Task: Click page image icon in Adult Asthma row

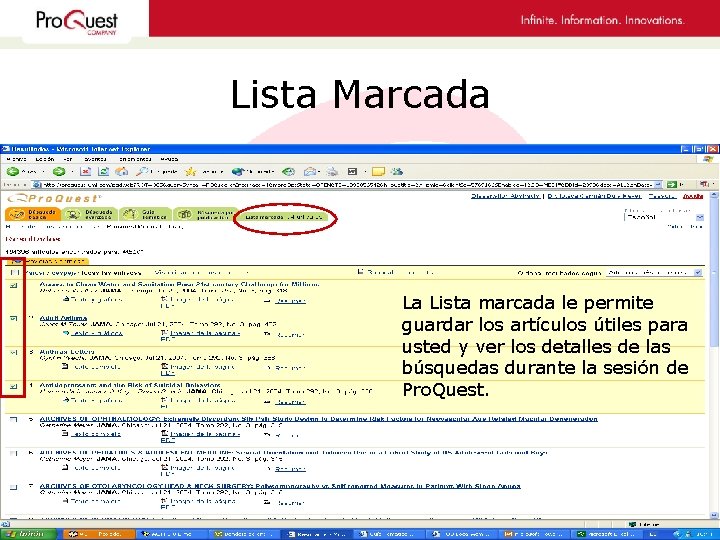Action: tap(164, 333)
